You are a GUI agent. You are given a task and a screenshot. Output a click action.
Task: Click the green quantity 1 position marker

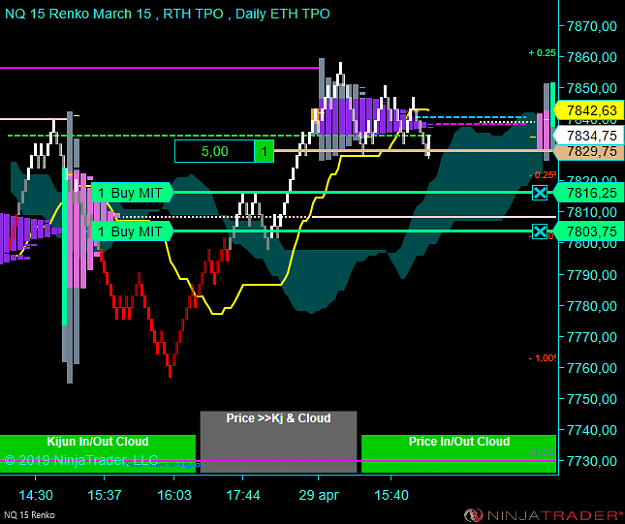(264, 151)
